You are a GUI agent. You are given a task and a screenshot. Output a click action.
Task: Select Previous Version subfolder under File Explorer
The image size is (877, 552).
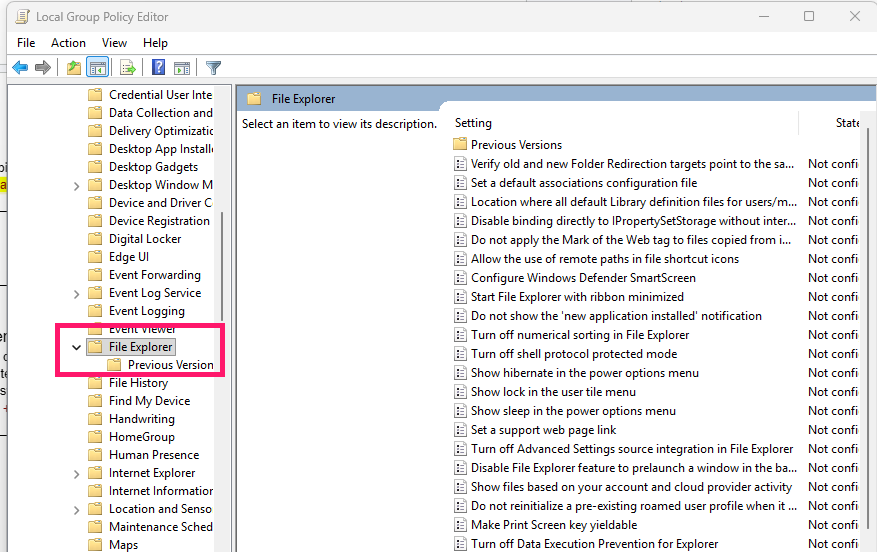171,365
